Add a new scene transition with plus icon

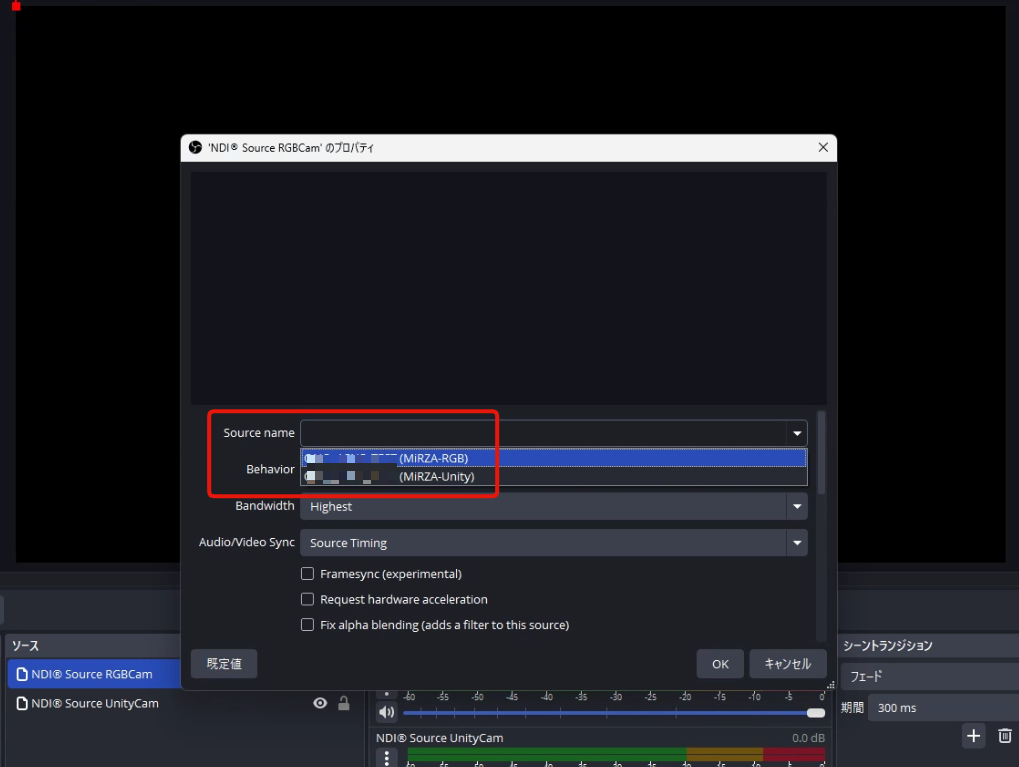point(973,736)
